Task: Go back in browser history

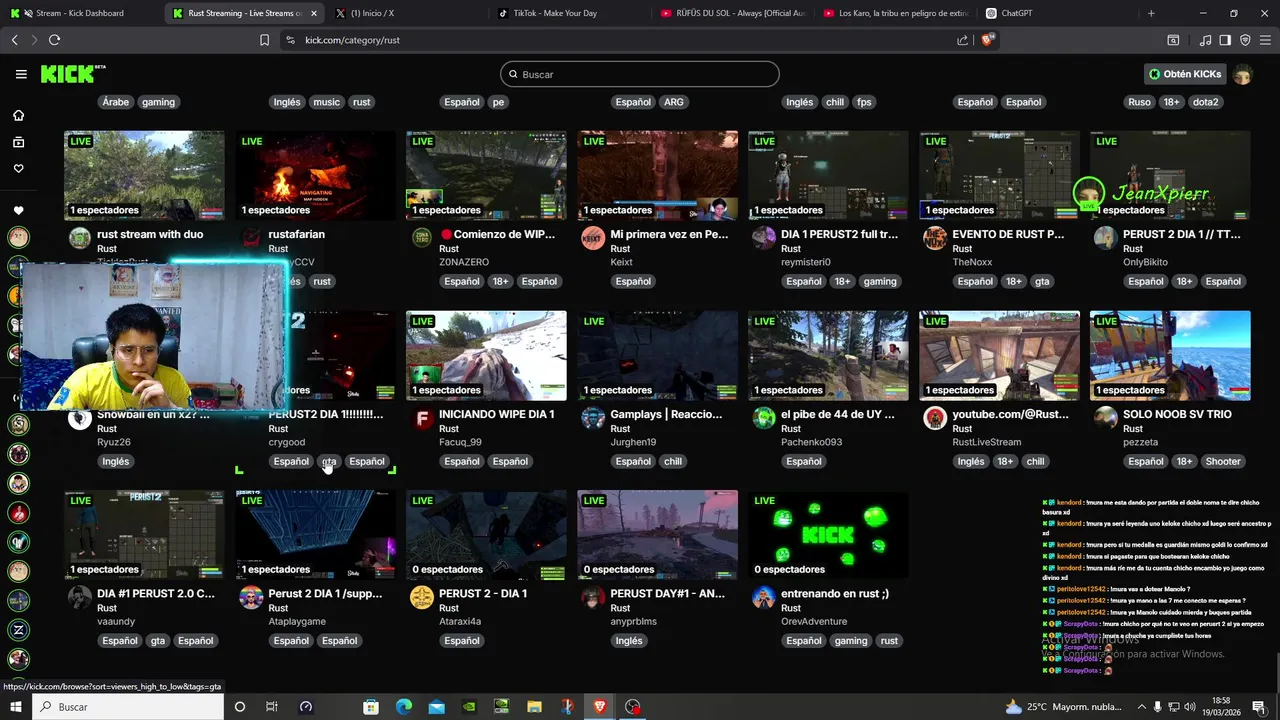Action: click(14, 40)
